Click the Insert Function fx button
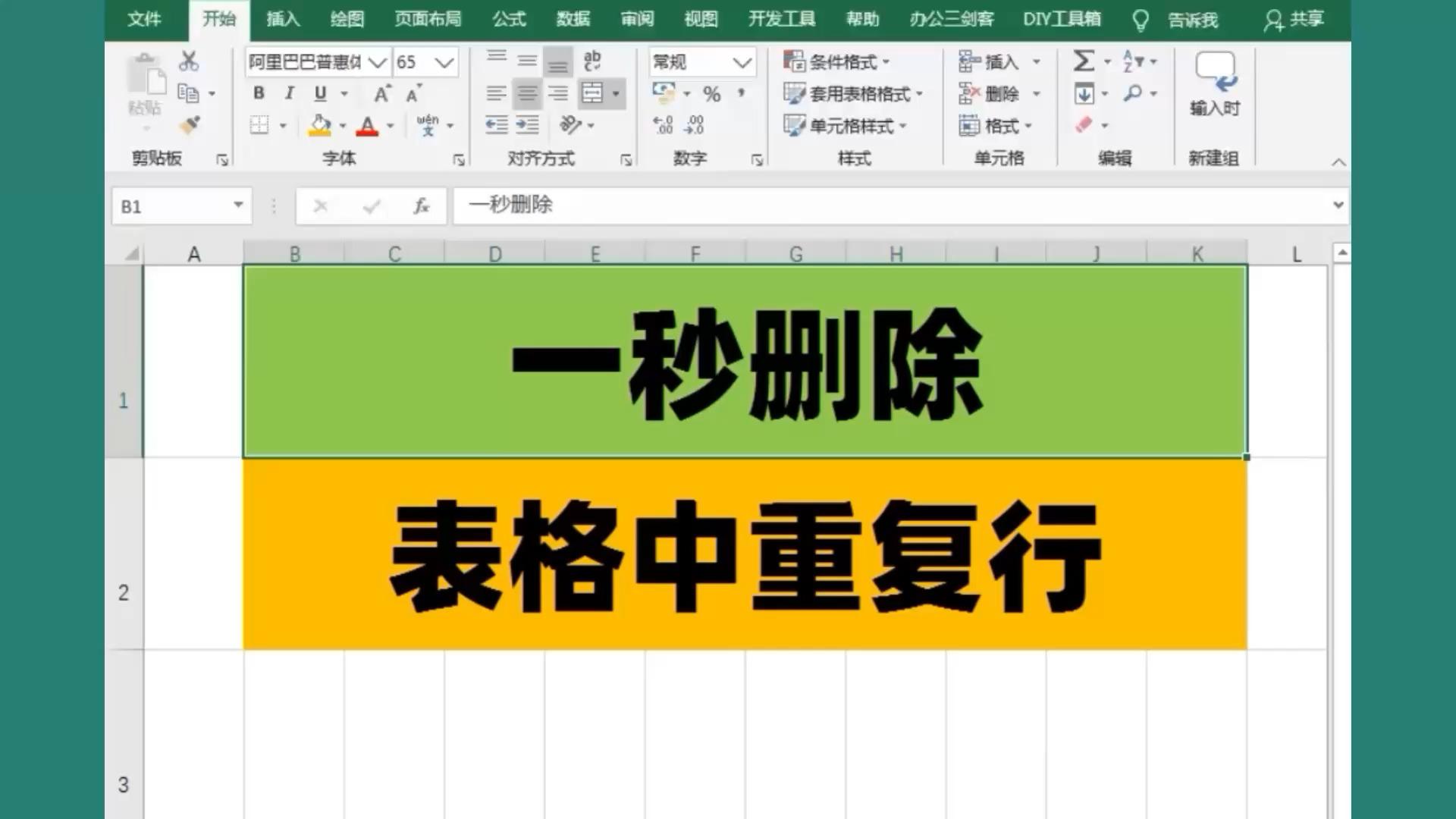This screenshot has height=819, width=1456. (x=422, y=206)
